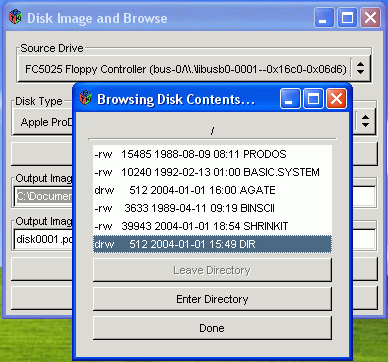Click the output image directory field

click(43, 196)
